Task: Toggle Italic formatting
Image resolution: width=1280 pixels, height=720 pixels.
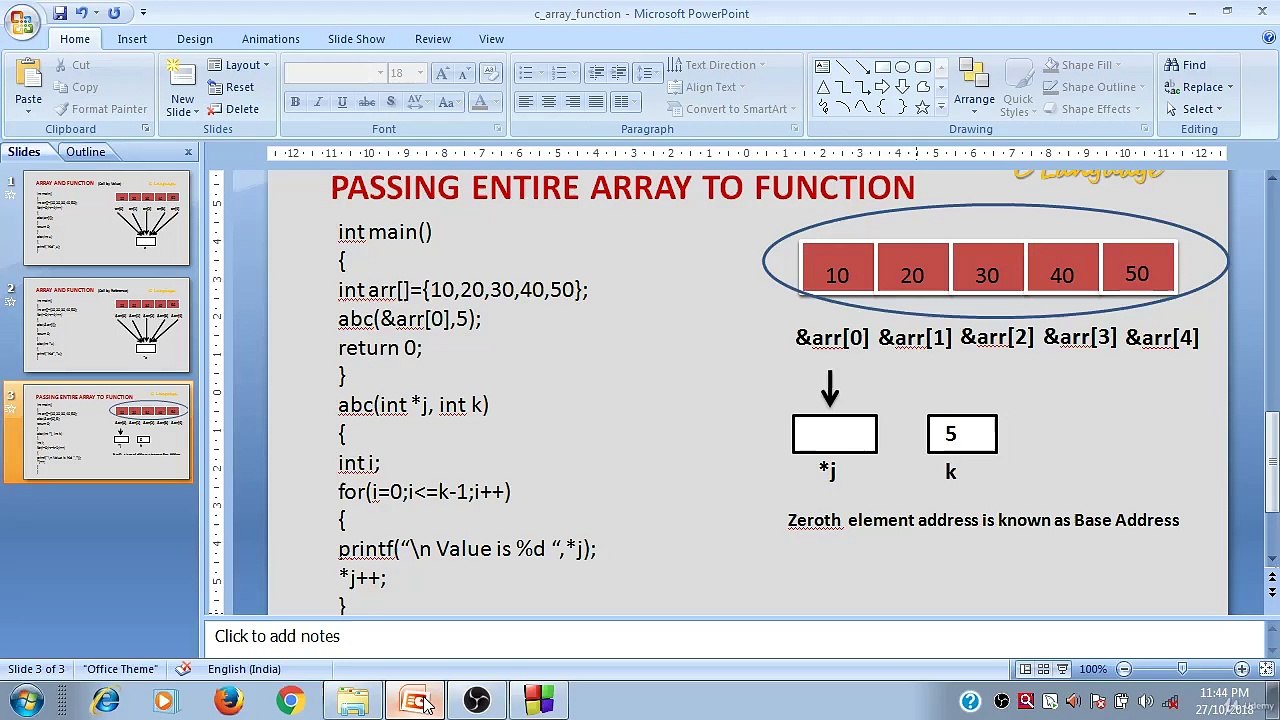Action: click(318, 102)
